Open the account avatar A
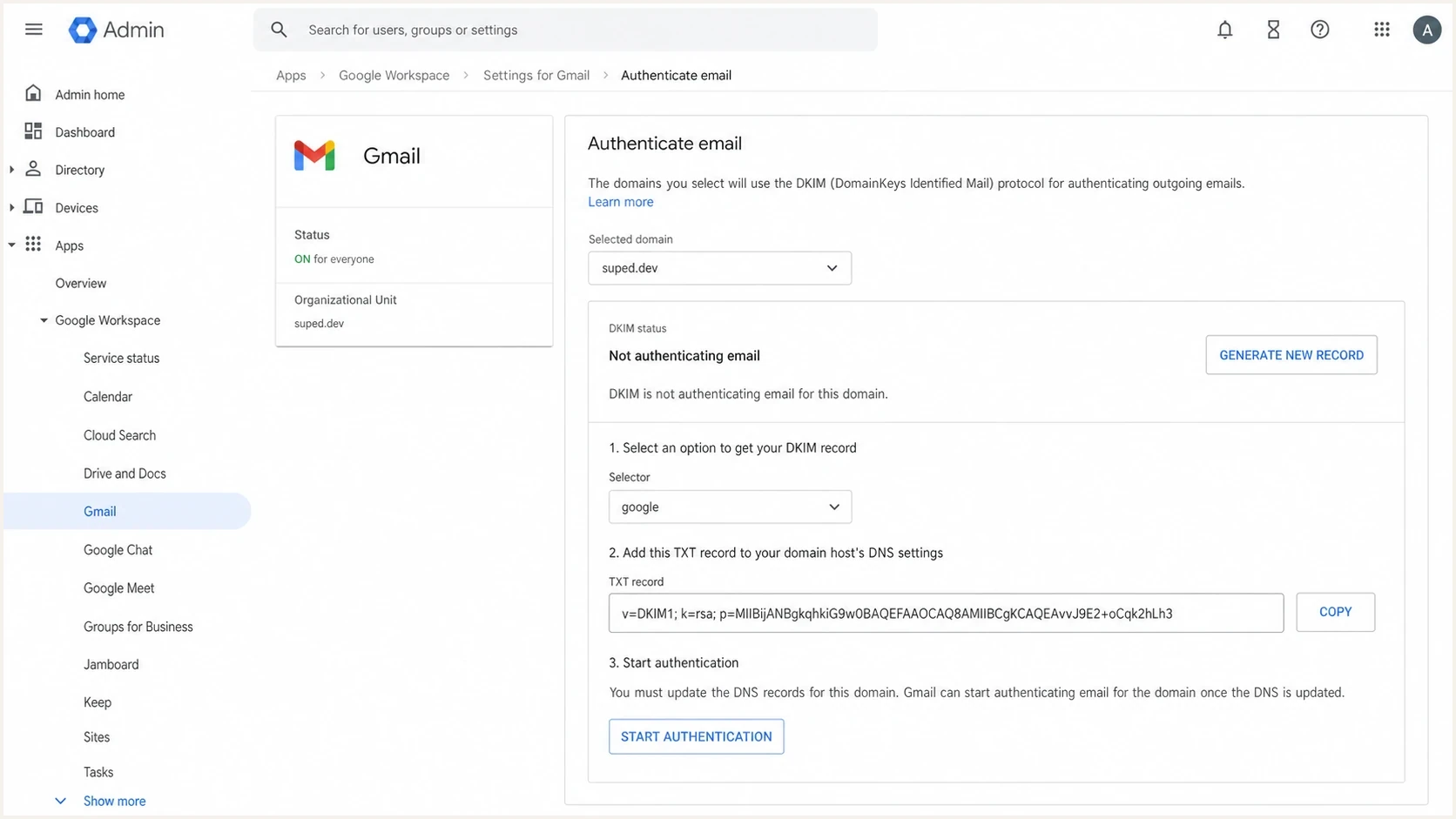The width and height of the screenshot is (1456, 819). 1426,30
